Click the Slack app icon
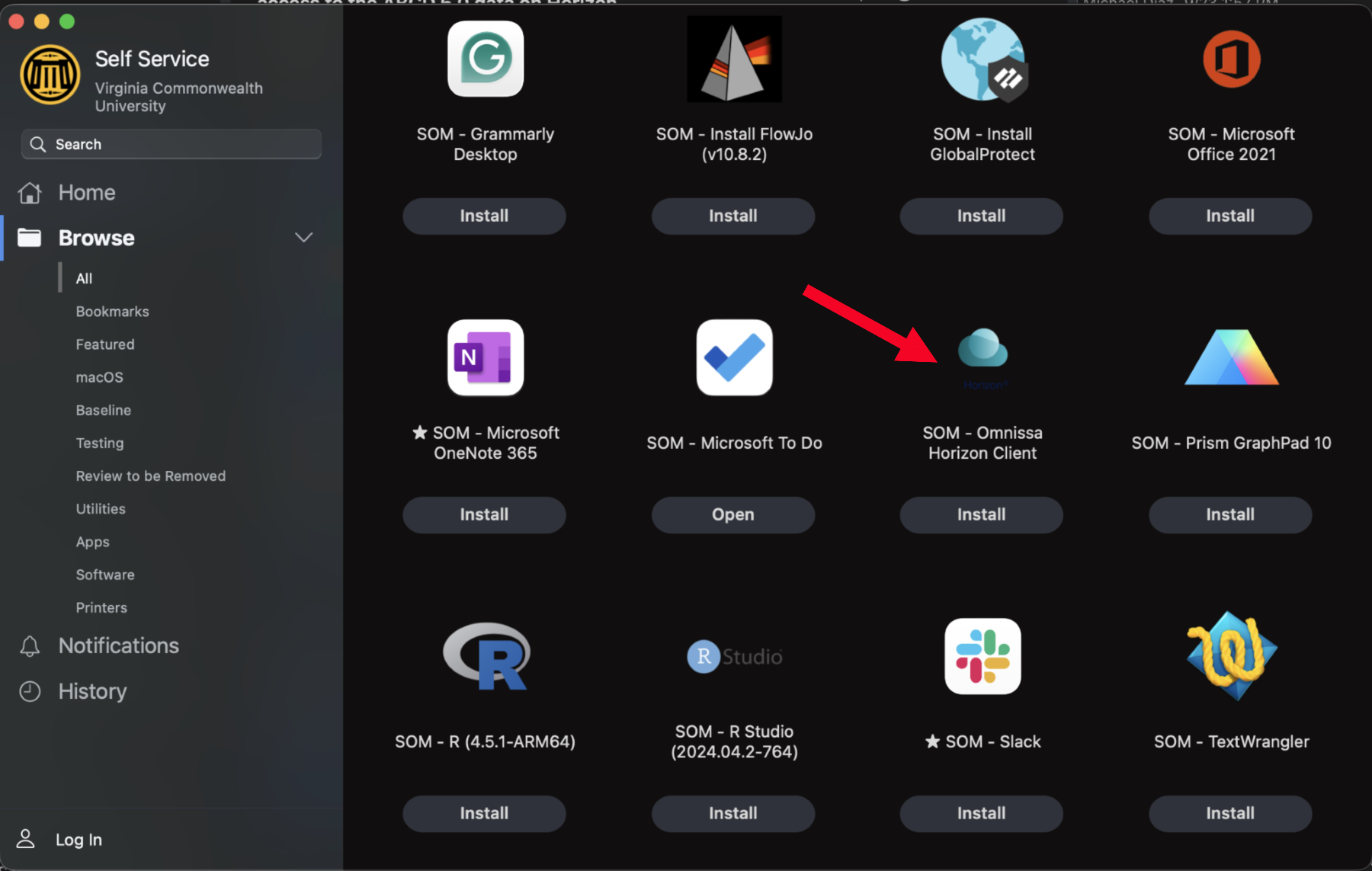 click(x=982, y=656)
